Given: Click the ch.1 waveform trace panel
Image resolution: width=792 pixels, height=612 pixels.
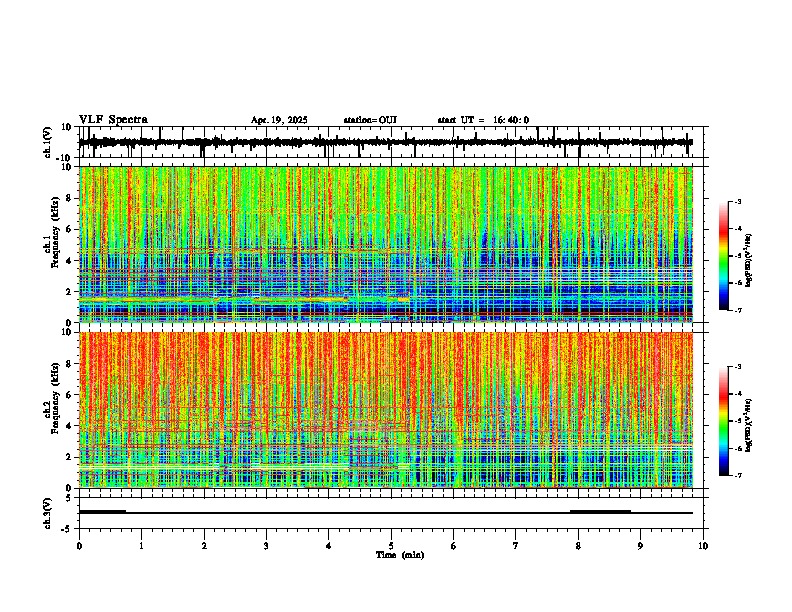Looking at the screenshot, I should pyautogui.click(x=390, y=142).
